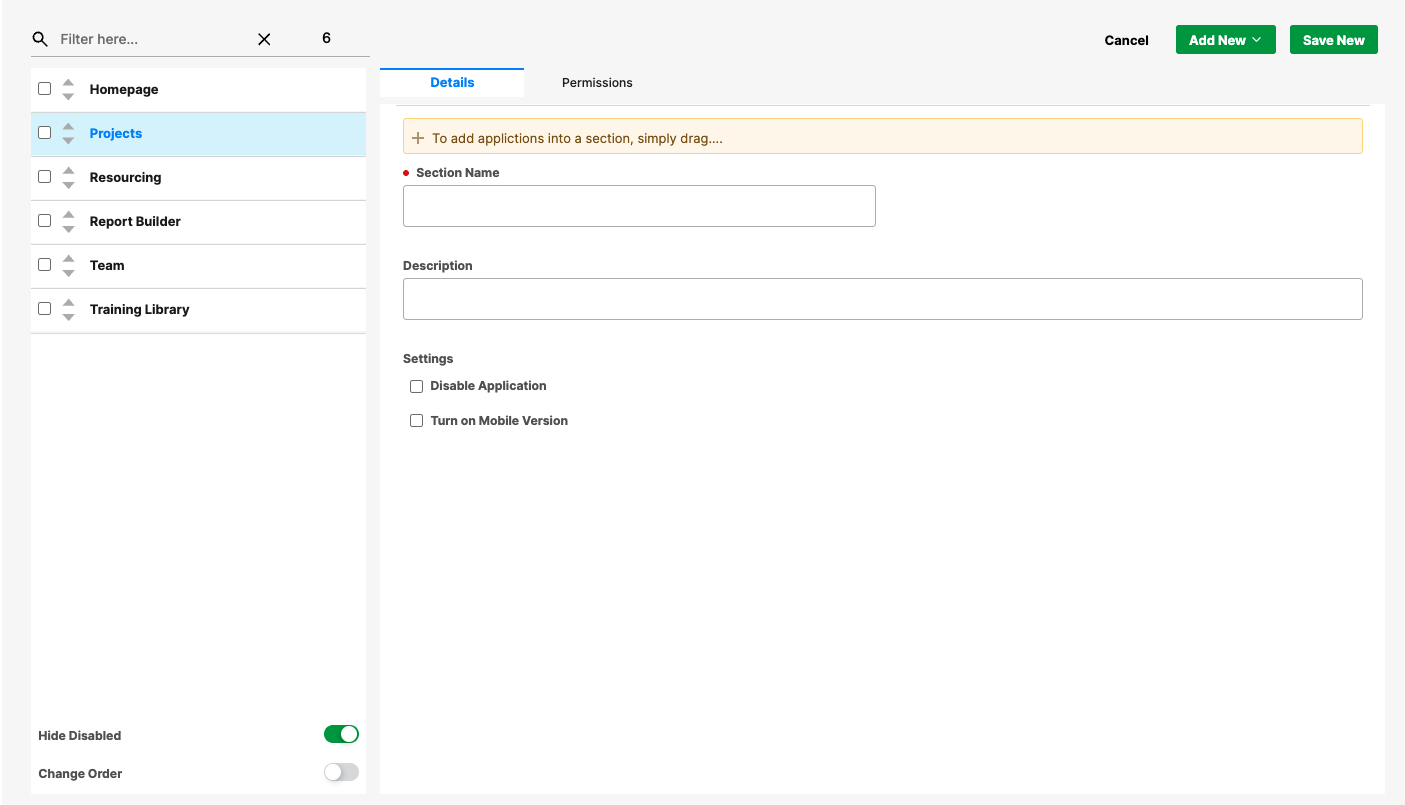Select the Resourcing list item
1405x805 pixels.
point(198,177)
